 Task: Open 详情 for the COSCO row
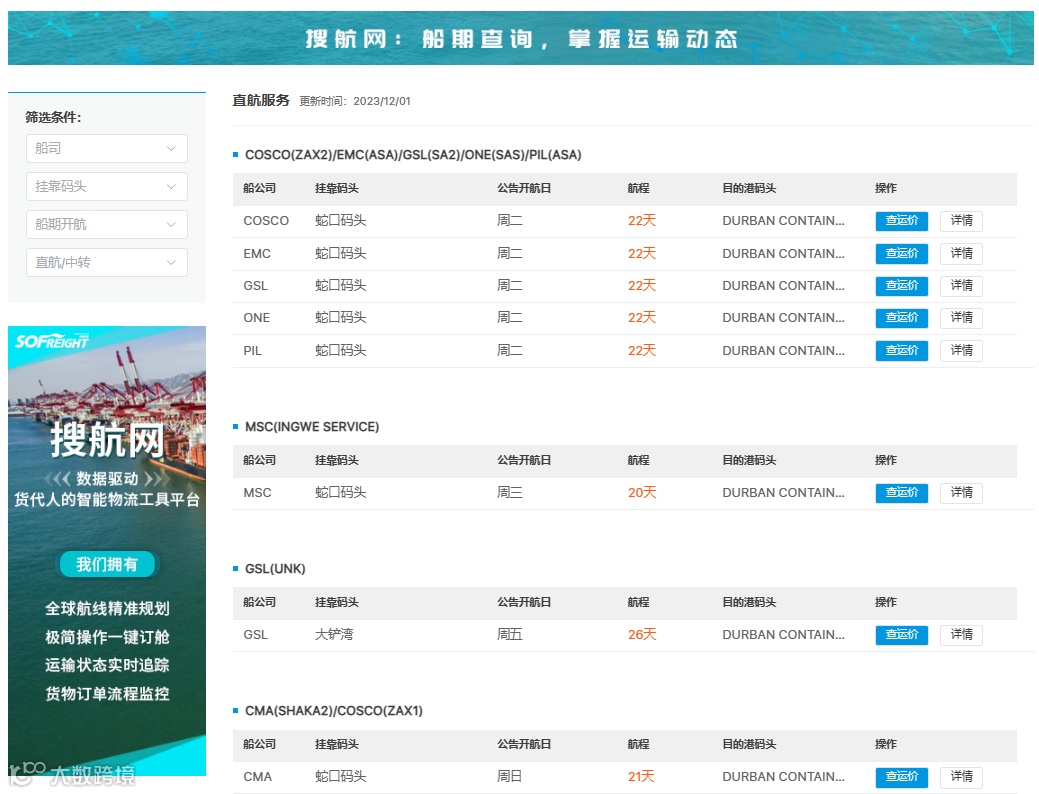pyautogui.click(x=961, y=221)
